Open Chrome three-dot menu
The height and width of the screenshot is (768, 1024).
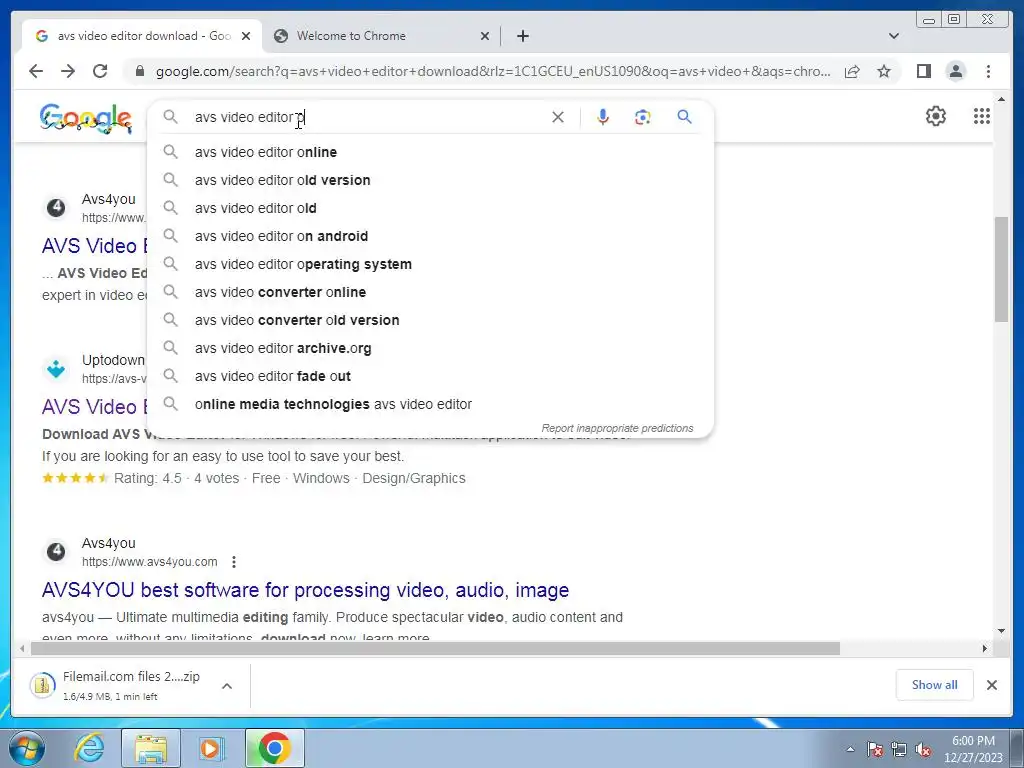click(x=988, y=71)
